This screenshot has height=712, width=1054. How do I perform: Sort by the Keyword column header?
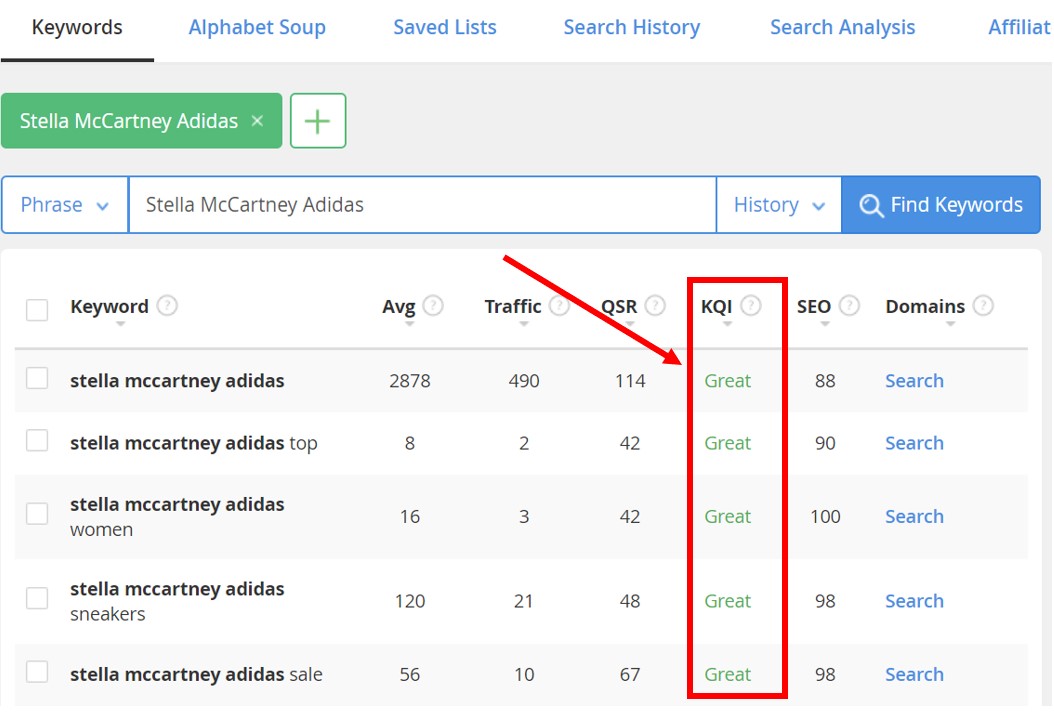click(x=110, y=307)
